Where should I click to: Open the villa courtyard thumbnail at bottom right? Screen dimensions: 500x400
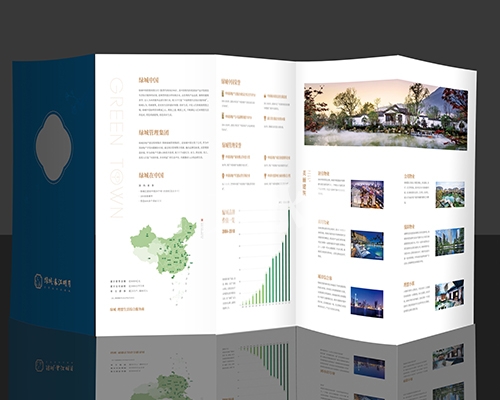pyautogui.click(x=449, y=295)
